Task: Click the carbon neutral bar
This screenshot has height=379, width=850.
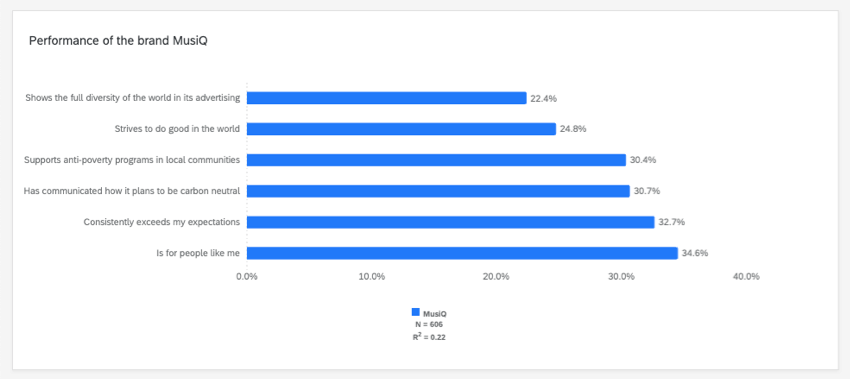Action: point(438,191)
